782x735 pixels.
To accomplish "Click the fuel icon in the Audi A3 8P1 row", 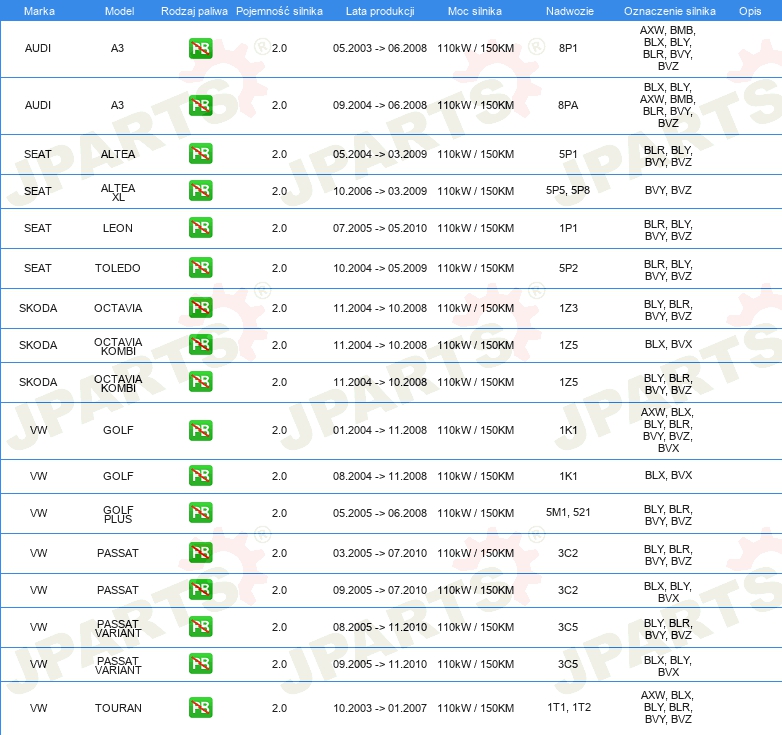I will pos(200,48).
